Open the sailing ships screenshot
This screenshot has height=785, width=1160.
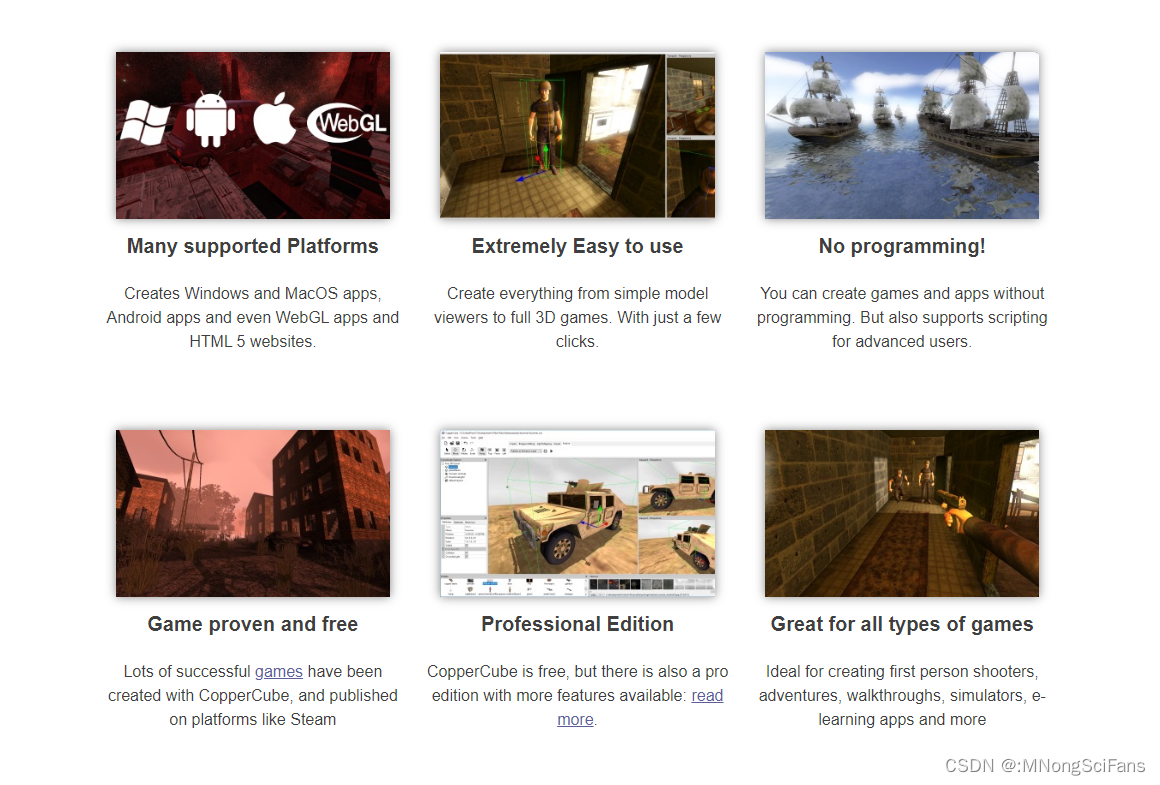901,135
